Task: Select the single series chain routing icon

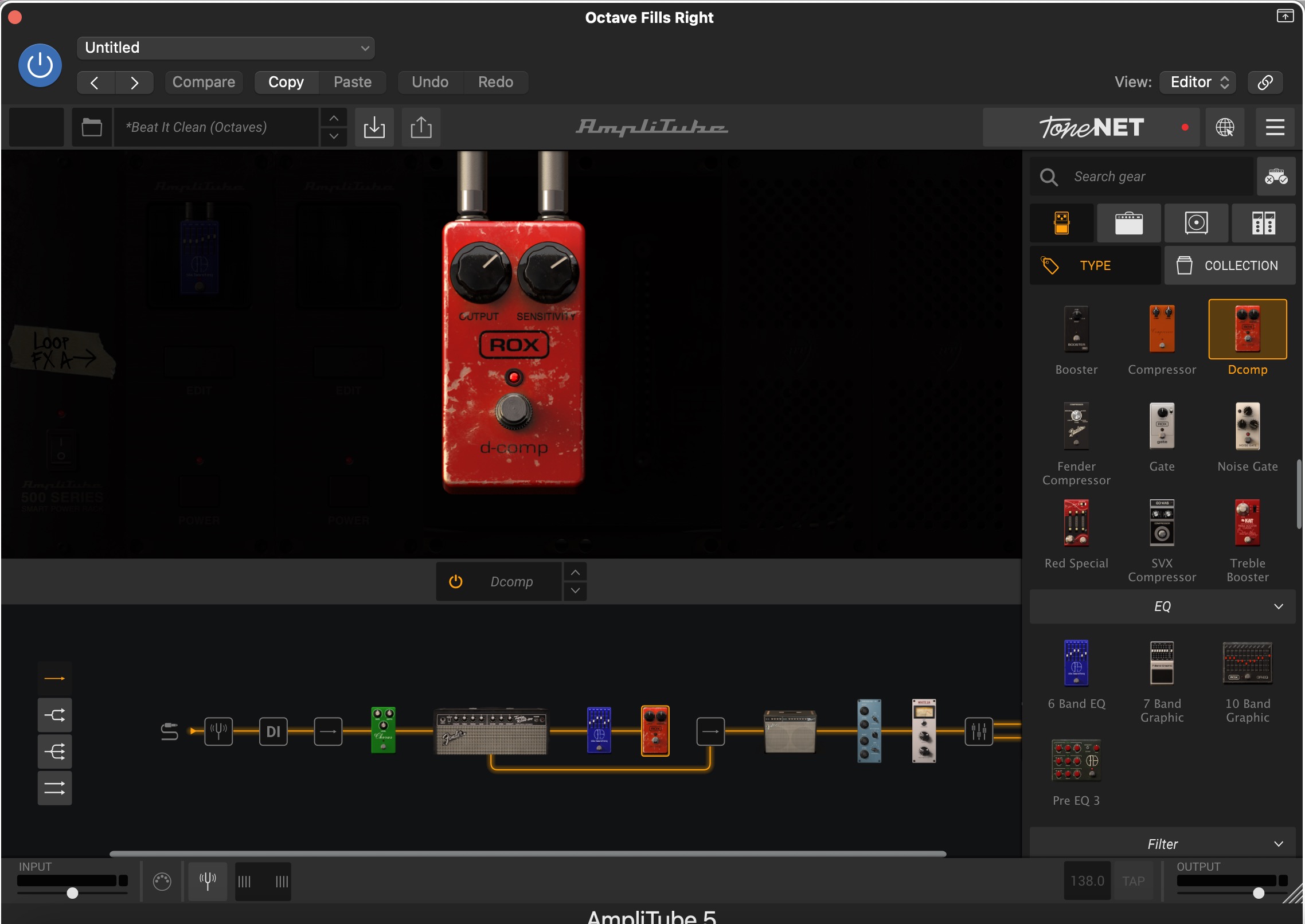Action: tap(55, 679)
